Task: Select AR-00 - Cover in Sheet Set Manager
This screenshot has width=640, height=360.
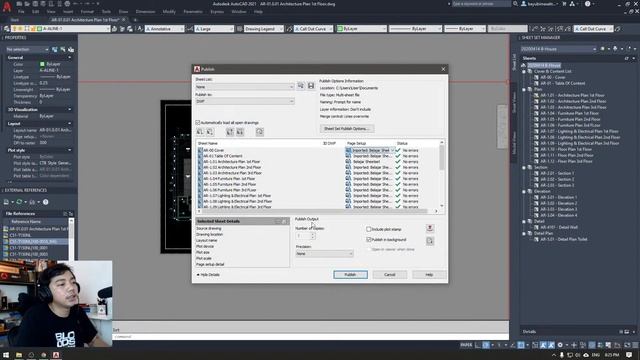Action: pos(553,77)
